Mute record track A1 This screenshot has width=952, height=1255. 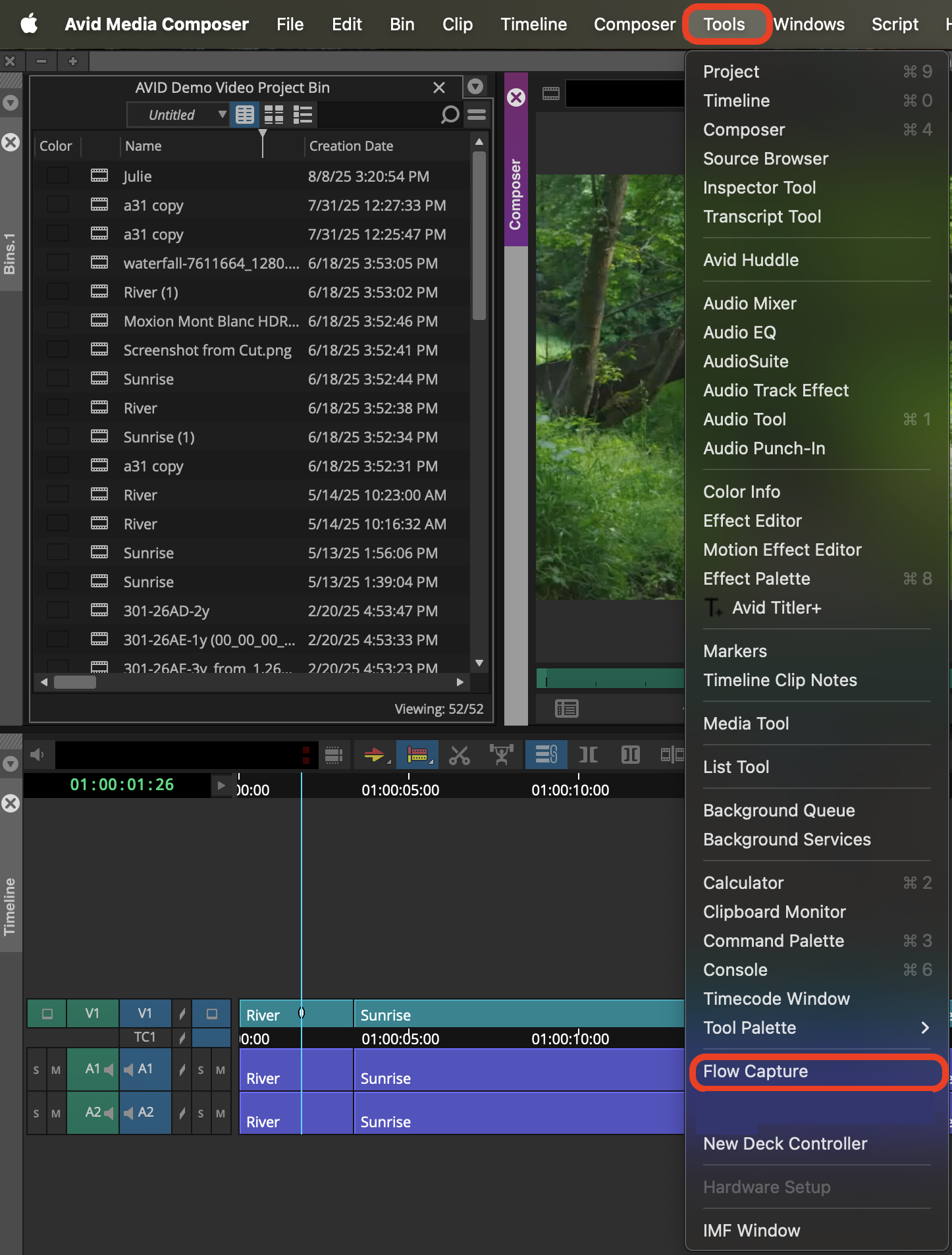[x=221, y=1071]
